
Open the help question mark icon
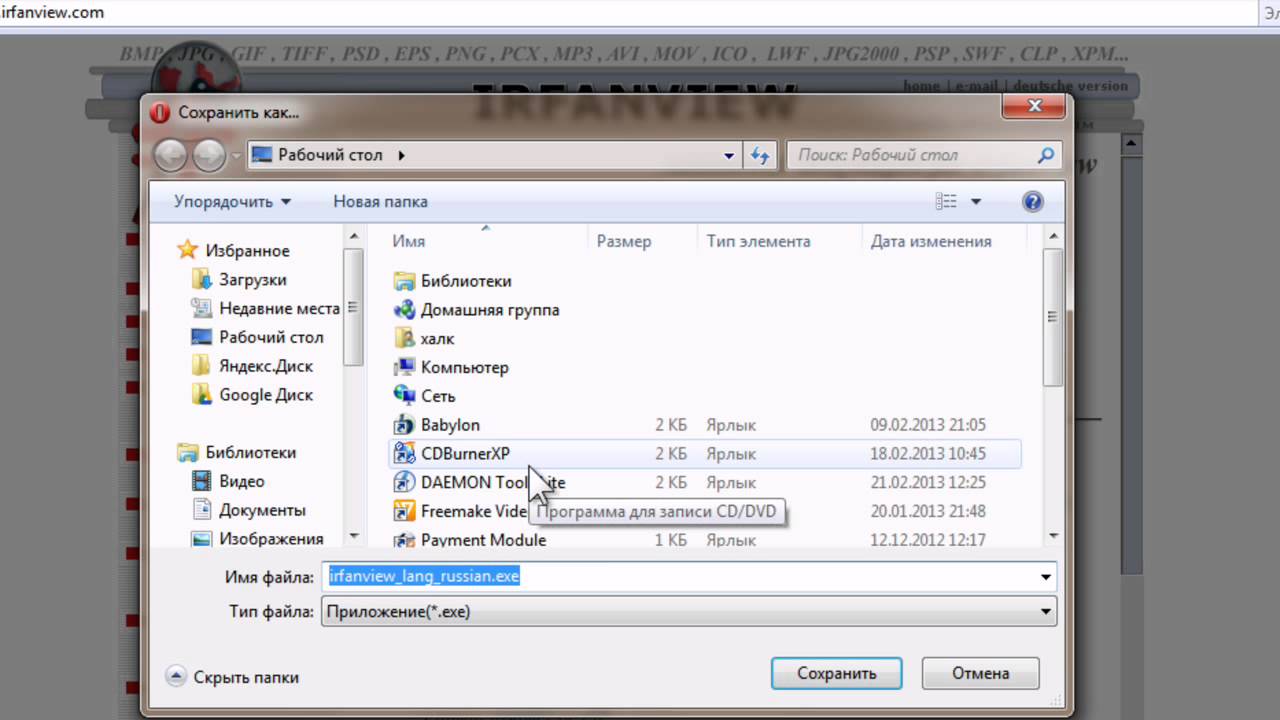[1033, 202]
